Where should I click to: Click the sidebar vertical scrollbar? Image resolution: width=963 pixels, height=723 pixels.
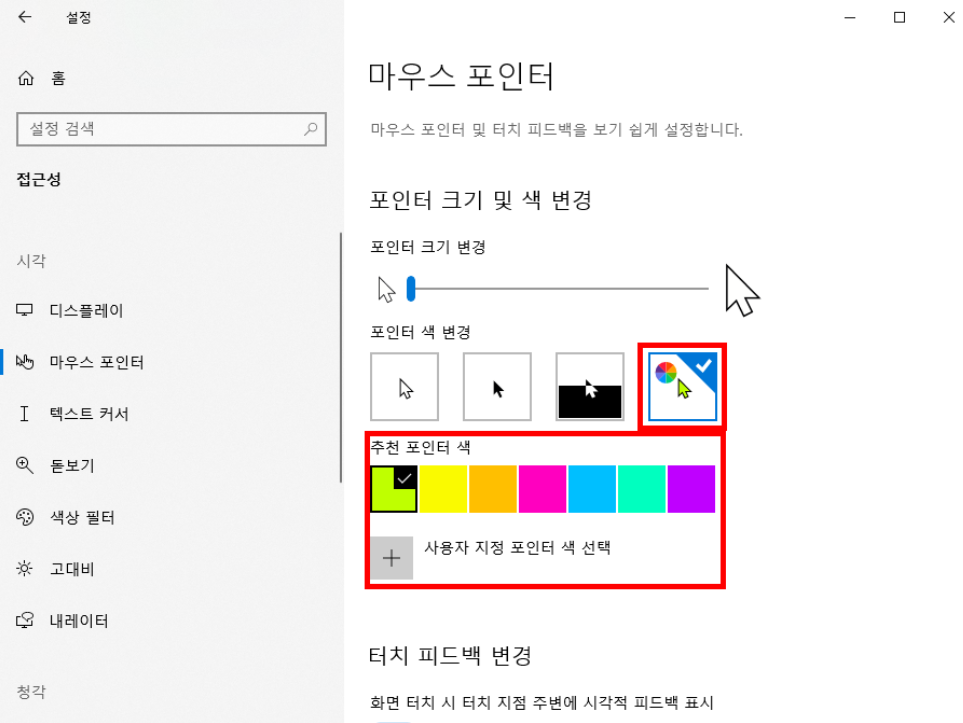pos(341,358)
